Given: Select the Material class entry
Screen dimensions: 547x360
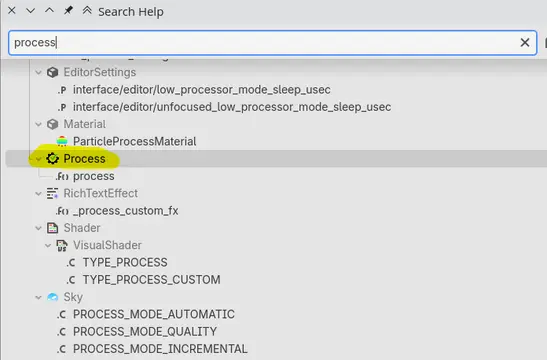Looking at the screenshot, I should pos(84,124).
